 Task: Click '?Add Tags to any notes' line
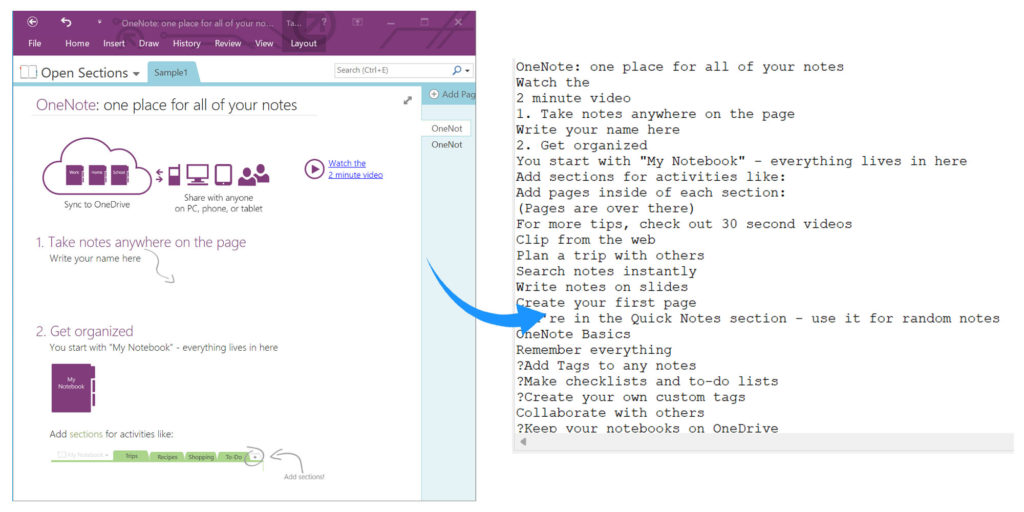click(x=606, y=365)
